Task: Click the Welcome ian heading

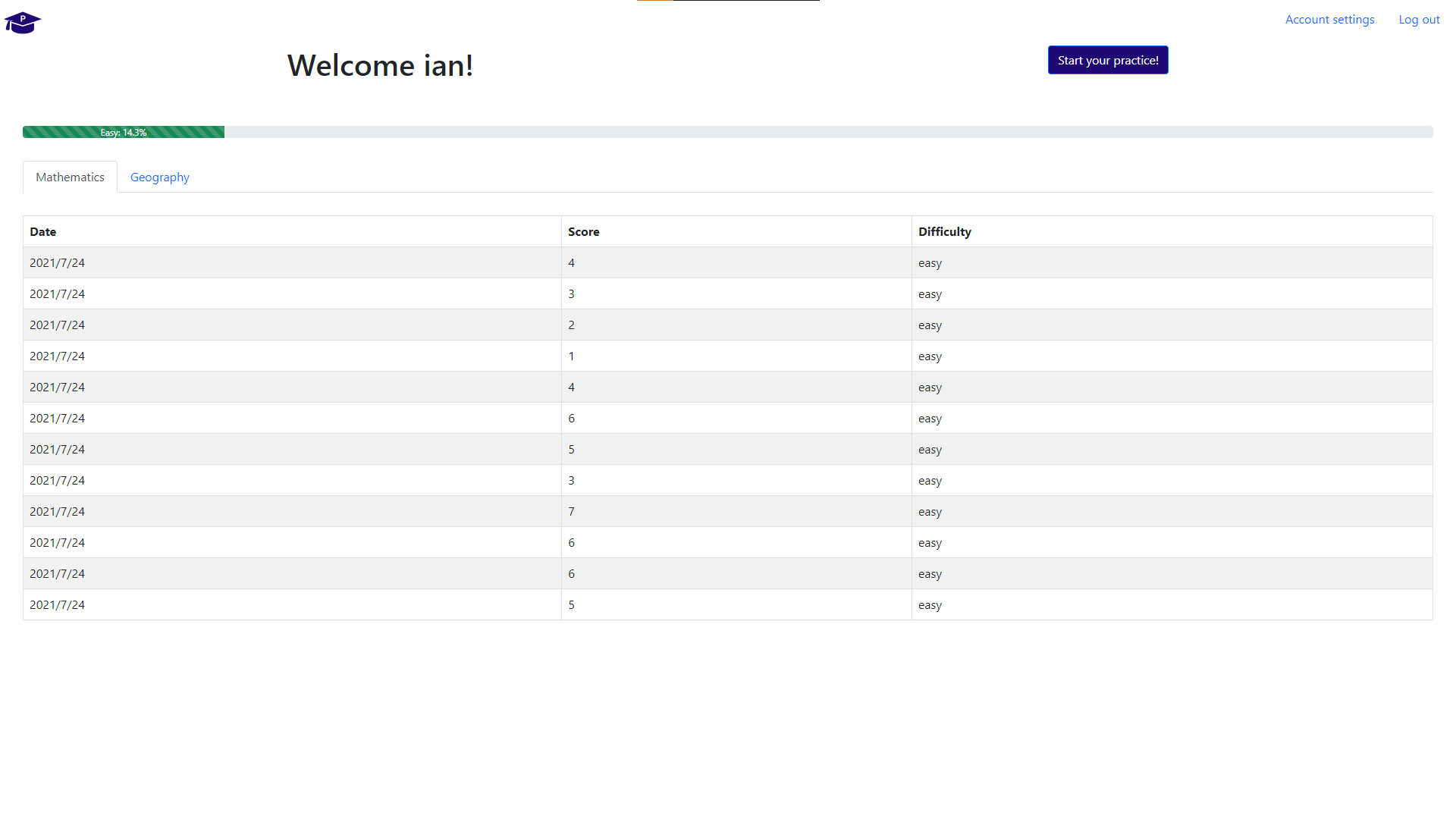Action: click(x=380, y=66)
